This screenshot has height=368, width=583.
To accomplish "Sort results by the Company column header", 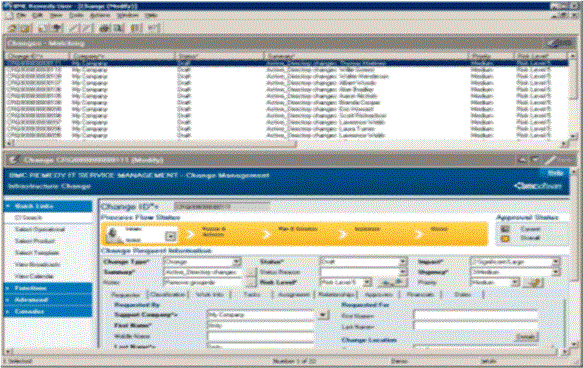I will click(x=123, y=56).
